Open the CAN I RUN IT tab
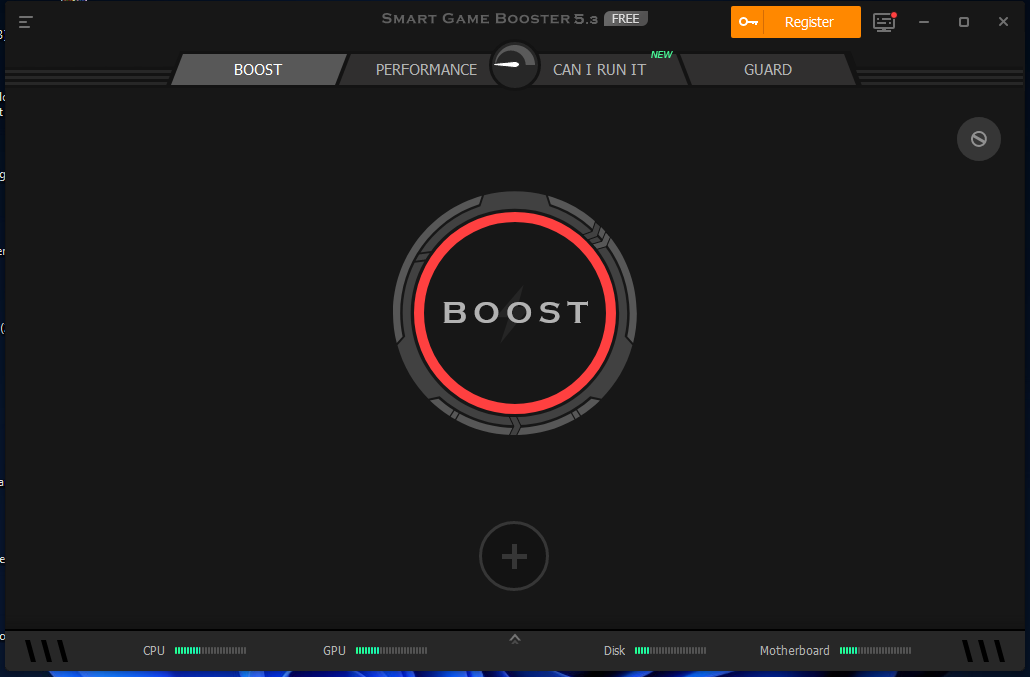1030x677 pixels. point(599,70)
